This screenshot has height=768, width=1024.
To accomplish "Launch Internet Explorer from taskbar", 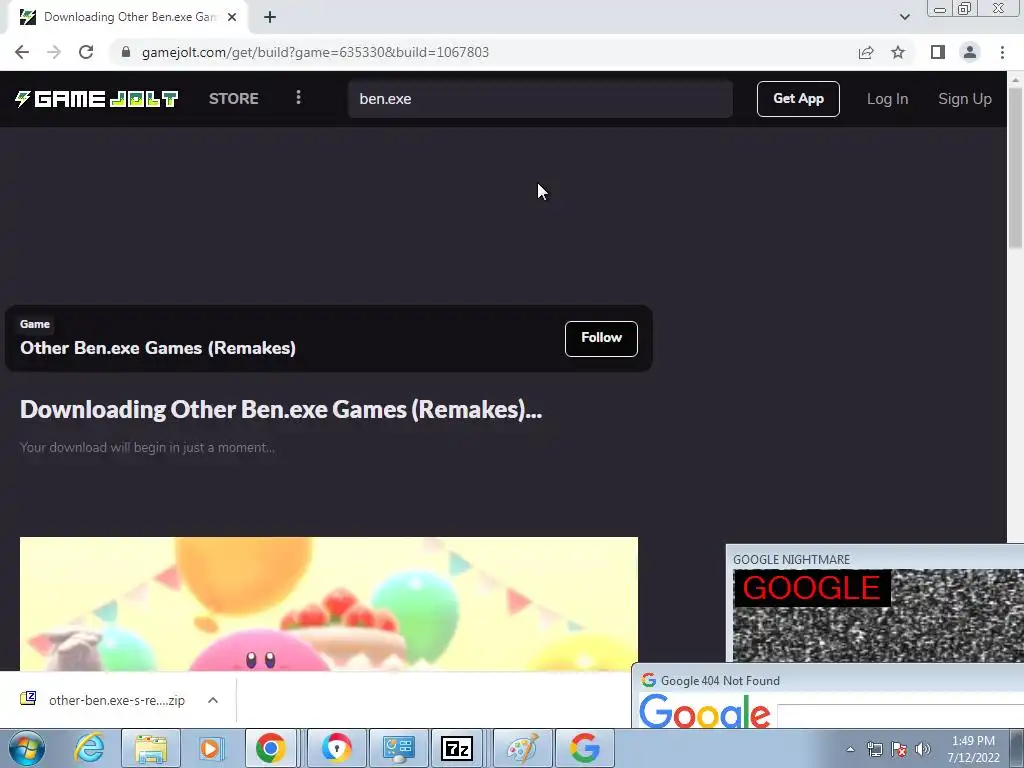I will (x=89, y=748).
